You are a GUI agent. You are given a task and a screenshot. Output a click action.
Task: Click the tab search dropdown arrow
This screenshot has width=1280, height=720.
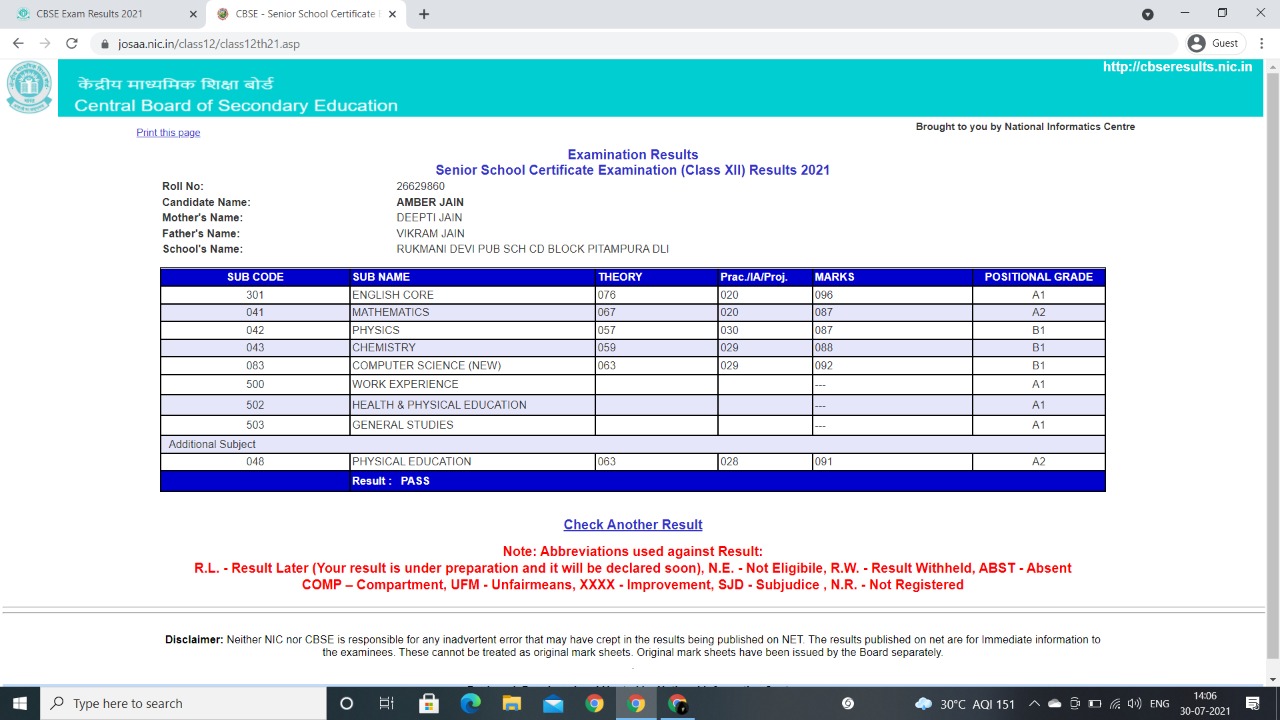pos(1148,14)
